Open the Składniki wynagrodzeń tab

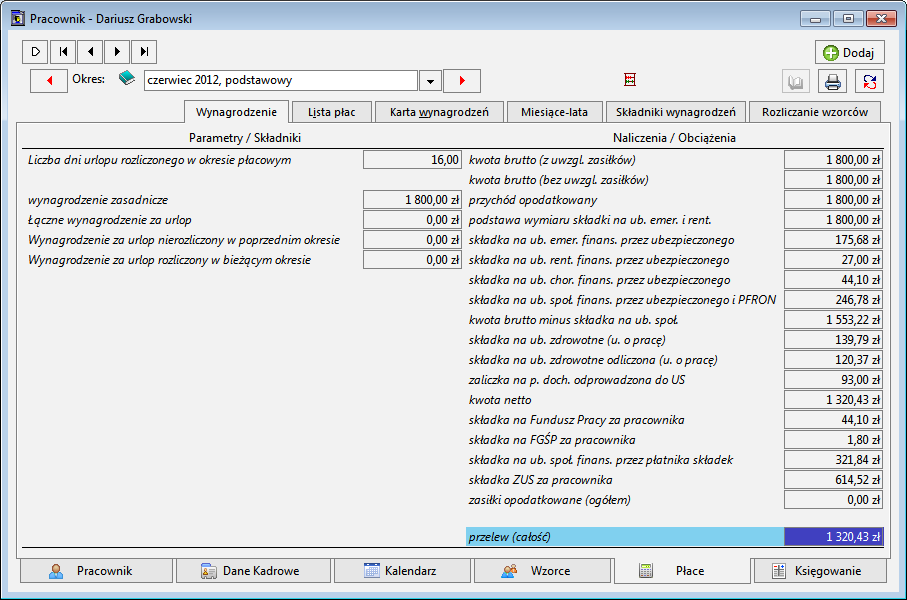coord(676,112)
